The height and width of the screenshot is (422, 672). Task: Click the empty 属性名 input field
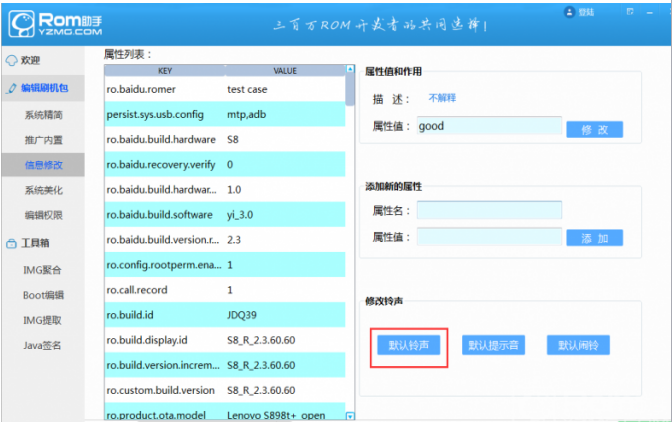489,210
